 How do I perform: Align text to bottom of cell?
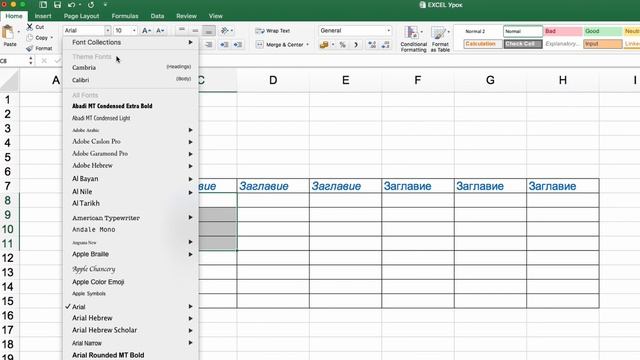(209, 30)
